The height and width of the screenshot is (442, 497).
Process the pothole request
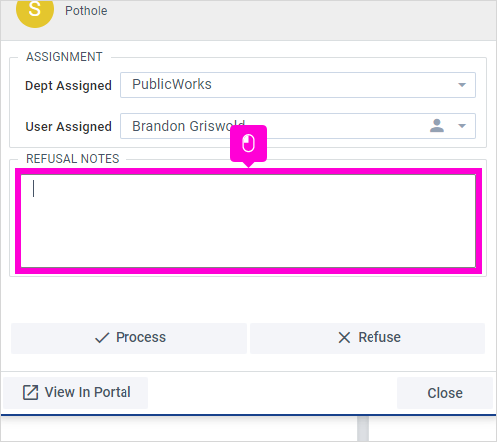point(129,338)
